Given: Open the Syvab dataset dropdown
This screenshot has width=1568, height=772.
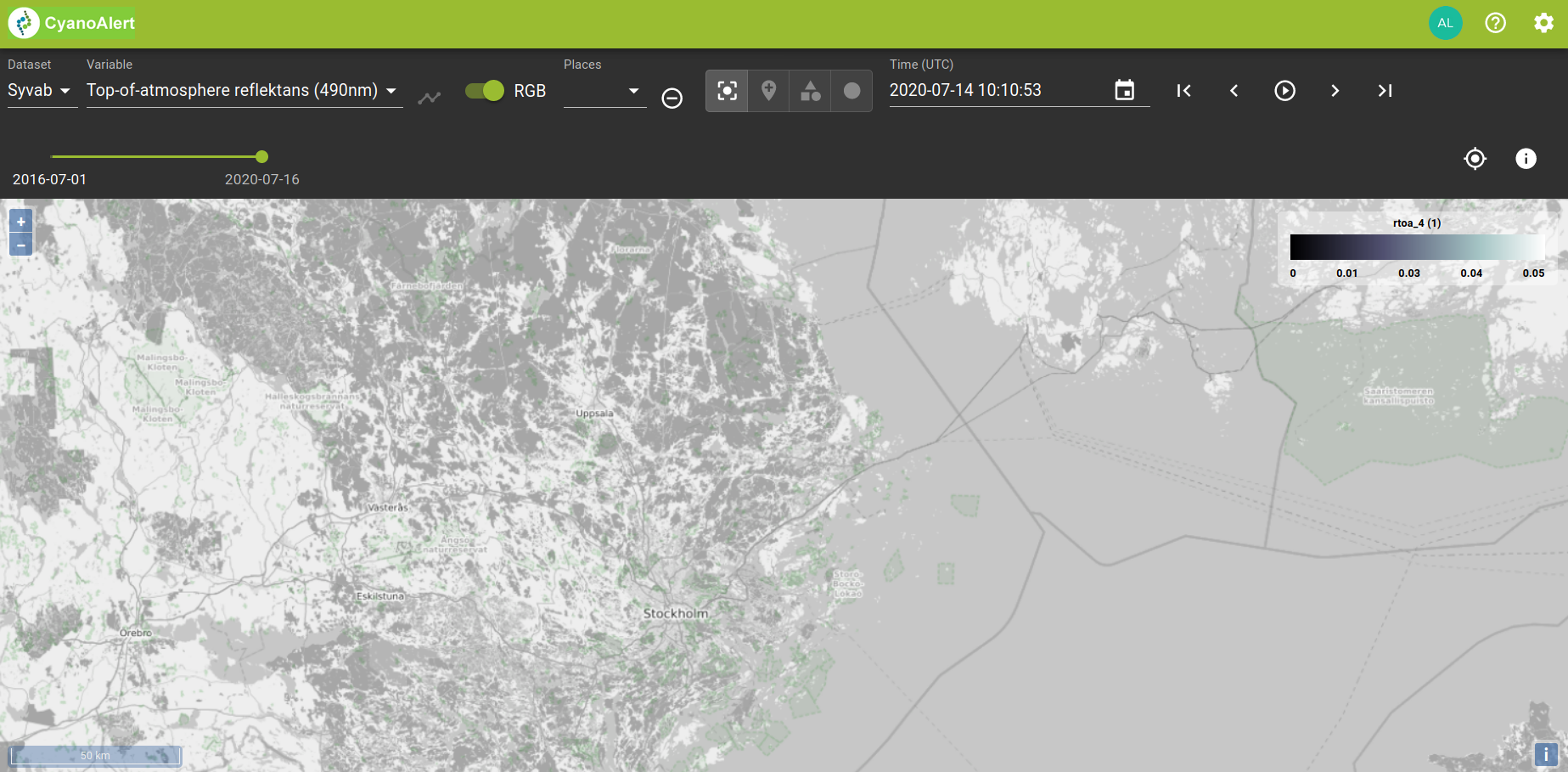Looking at the screenshot, I should [x=38, y=91].
